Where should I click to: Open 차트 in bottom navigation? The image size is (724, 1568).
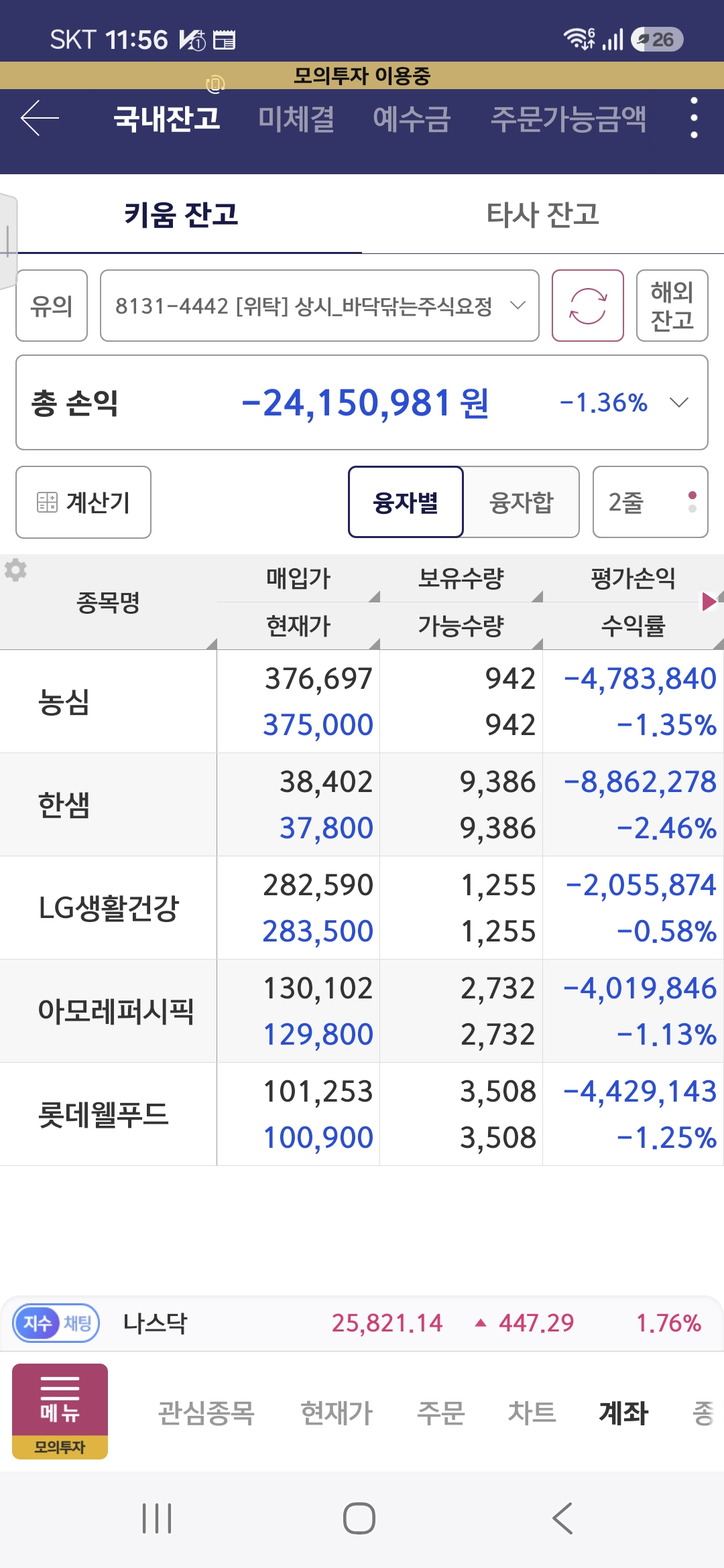pos(532,1413)
